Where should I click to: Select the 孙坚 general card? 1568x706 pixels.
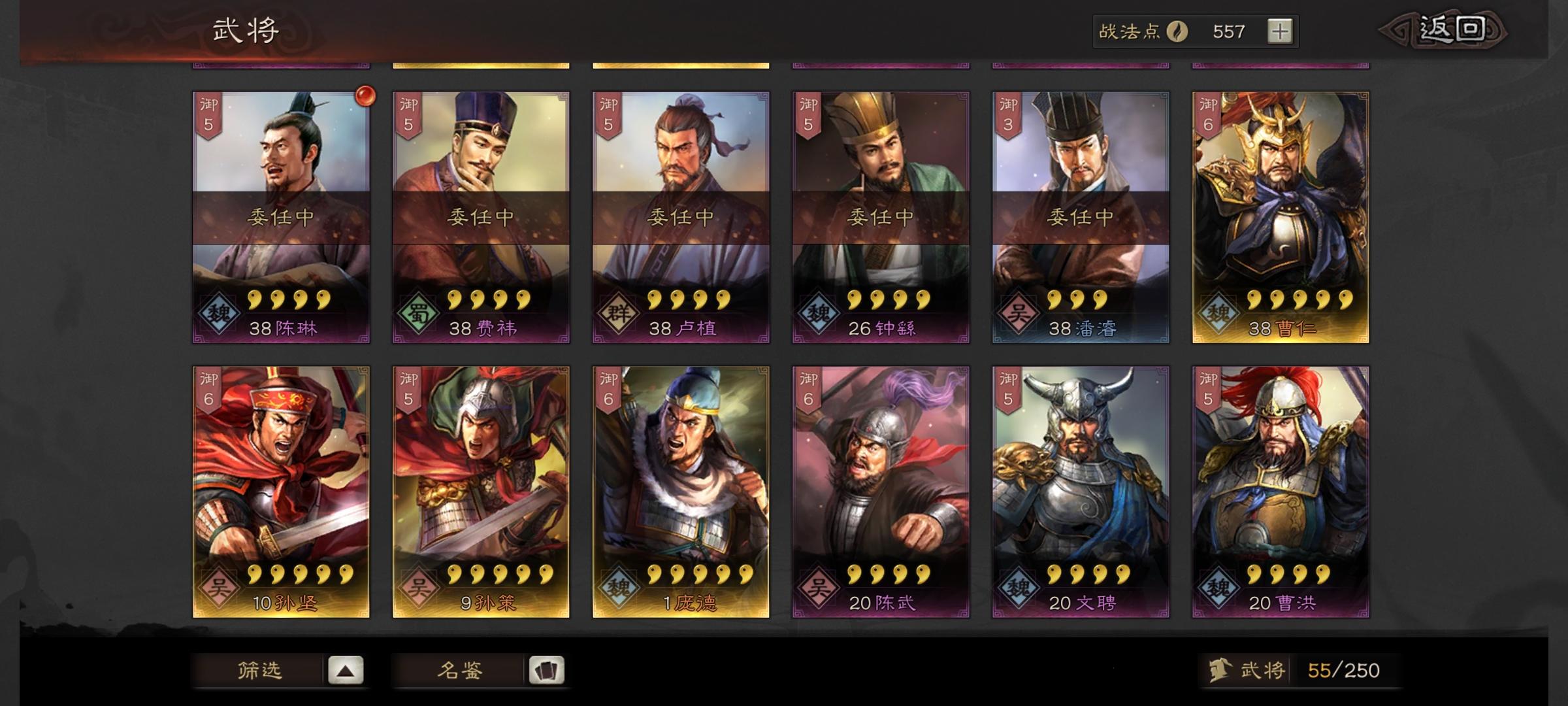[281, 492]
